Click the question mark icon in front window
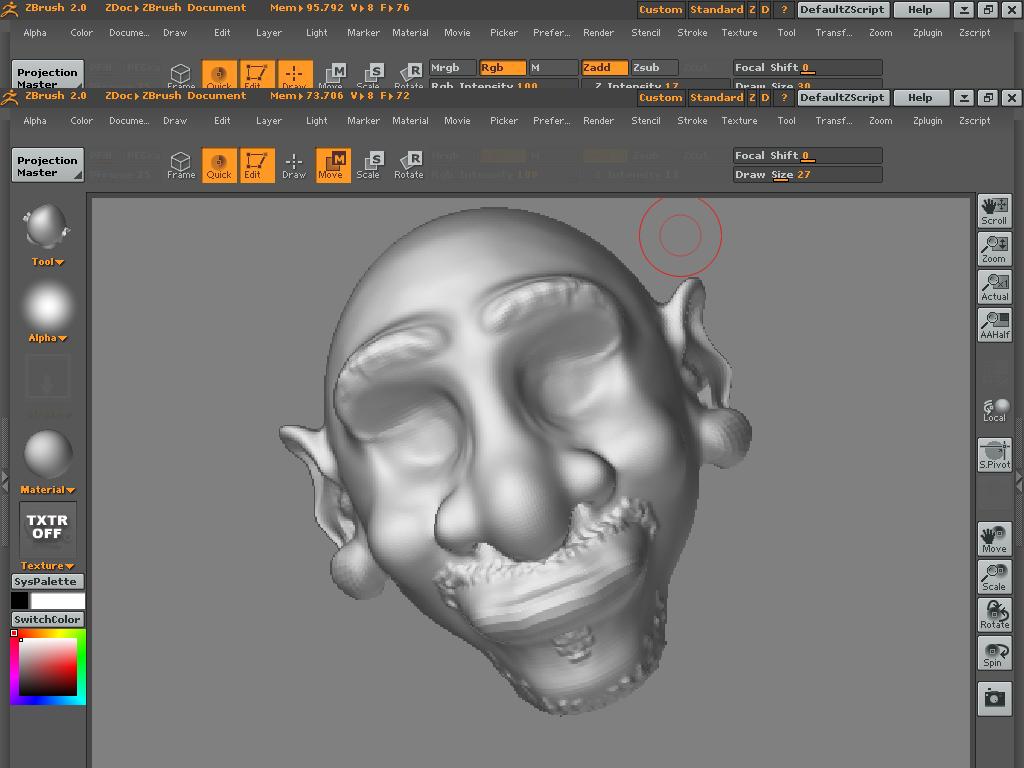1024x768 pixels. click(784, 98)
